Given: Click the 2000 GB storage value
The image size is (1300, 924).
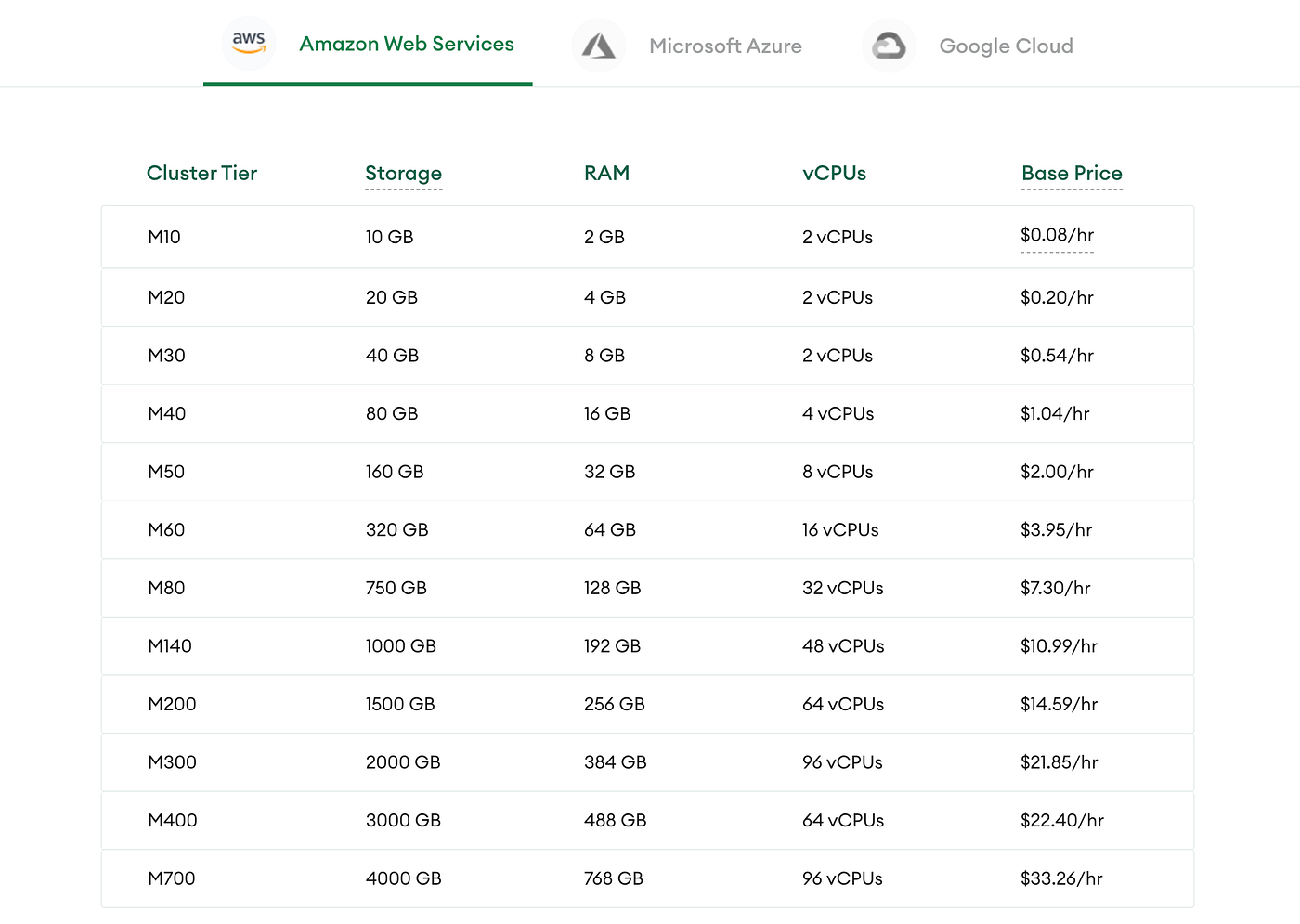Looking at the screenshot, I should point(403,762).
